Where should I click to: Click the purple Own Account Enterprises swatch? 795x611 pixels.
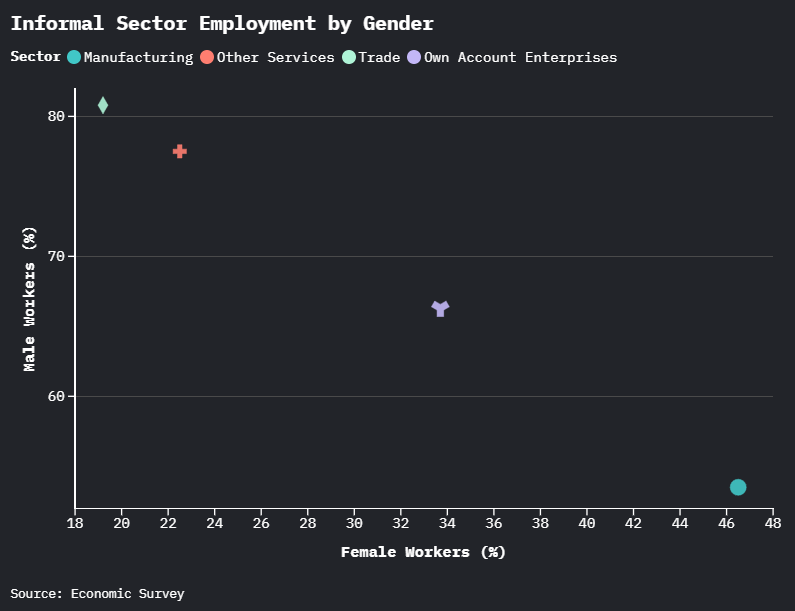pos(414,57)
